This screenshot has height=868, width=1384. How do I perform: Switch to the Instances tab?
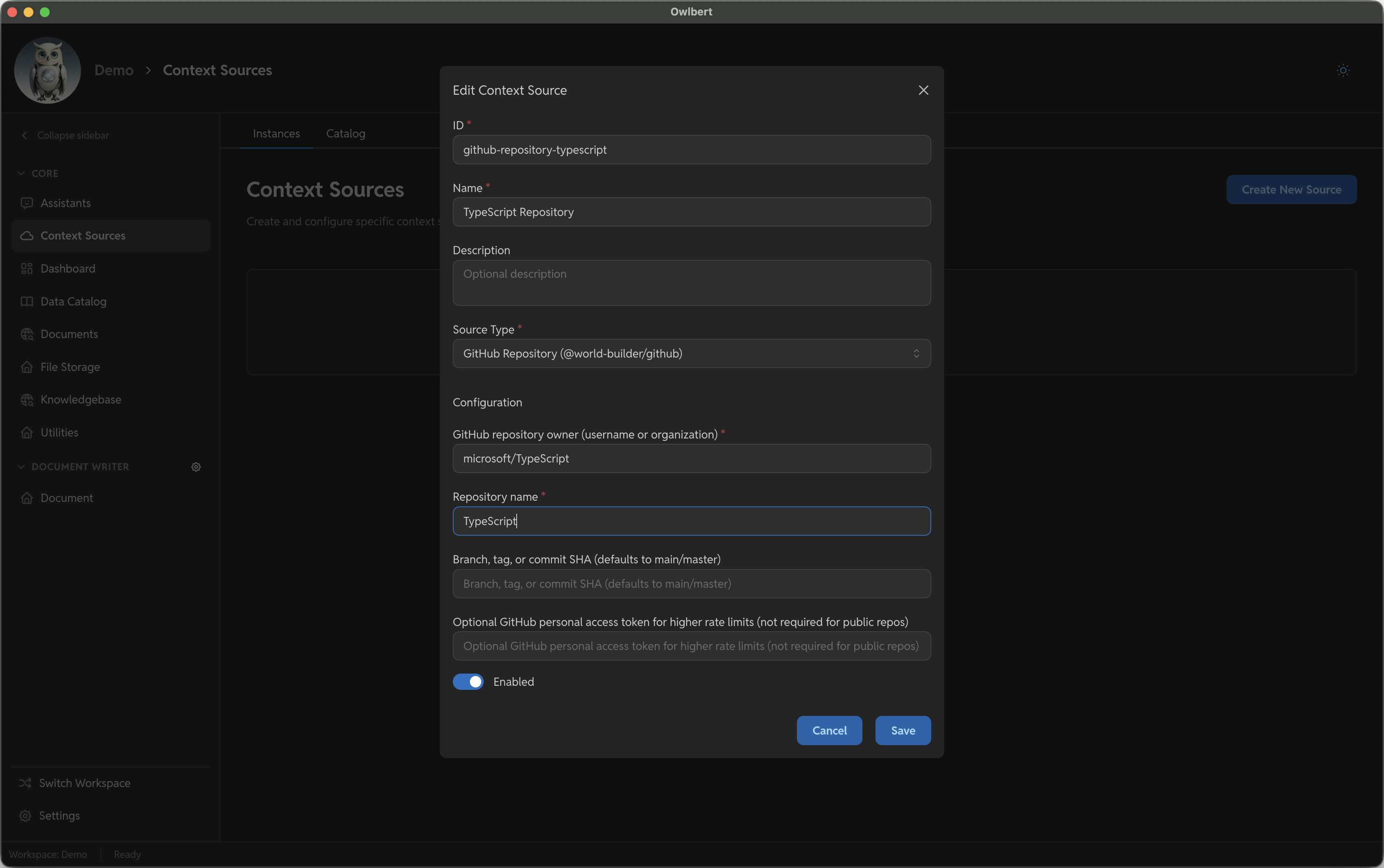[276, 133]
